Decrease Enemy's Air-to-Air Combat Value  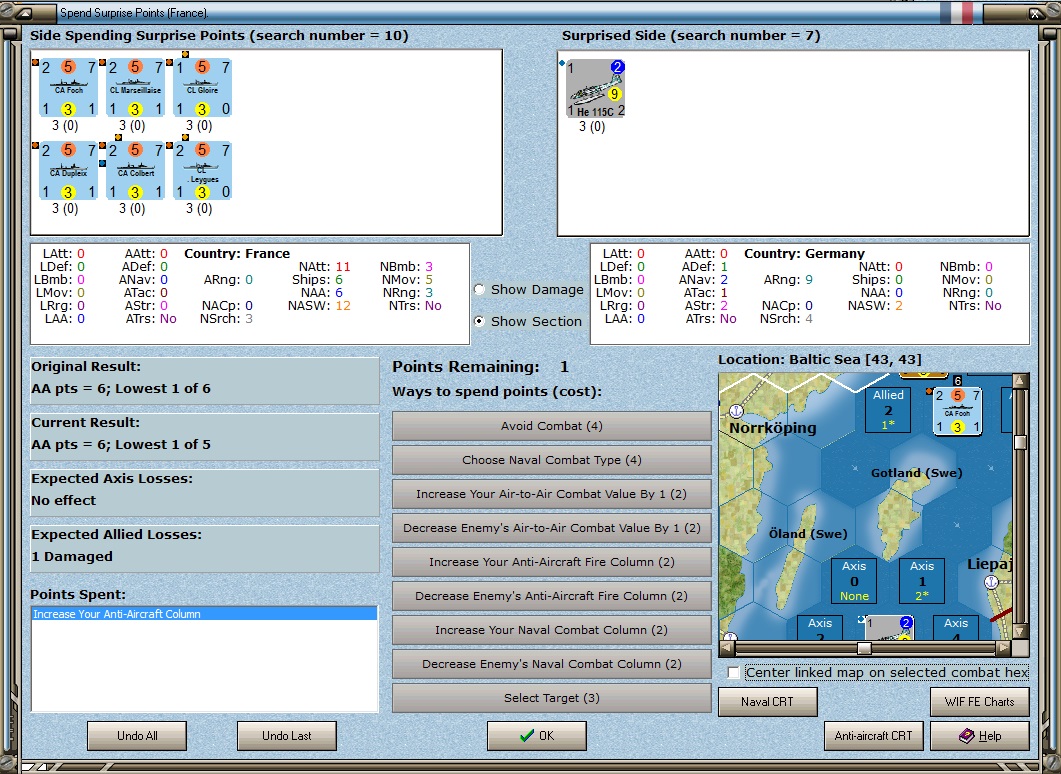click(x=551, y=528)
